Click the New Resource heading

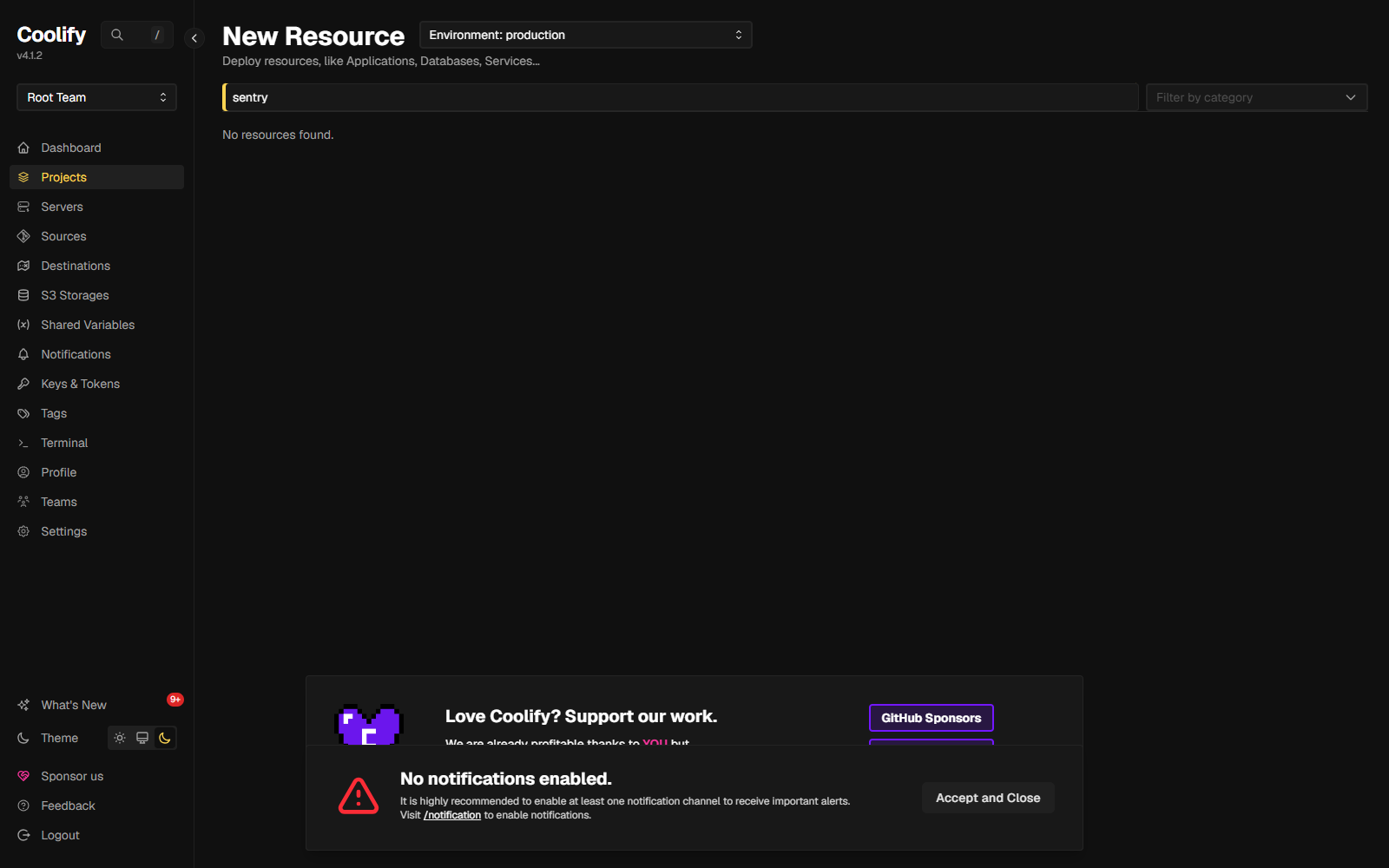[x=313, y=36]
